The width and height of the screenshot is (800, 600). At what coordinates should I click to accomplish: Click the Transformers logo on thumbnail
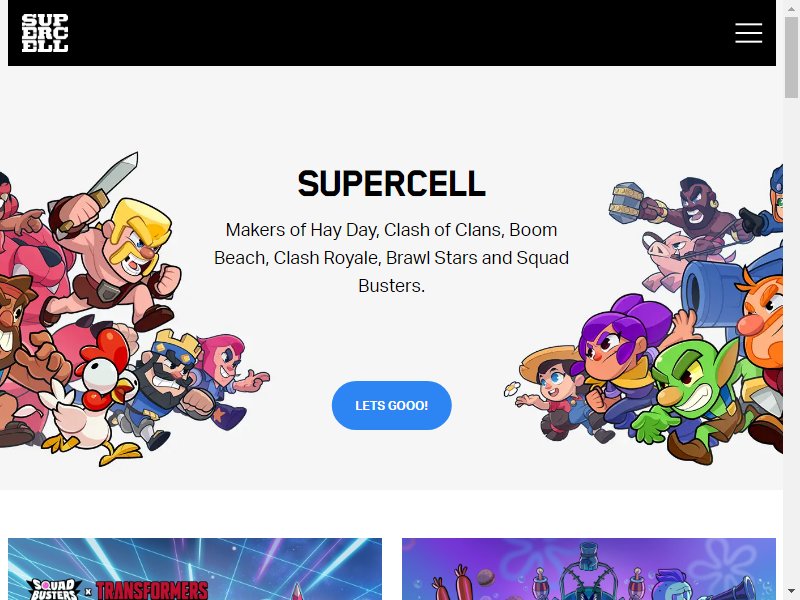152,590
